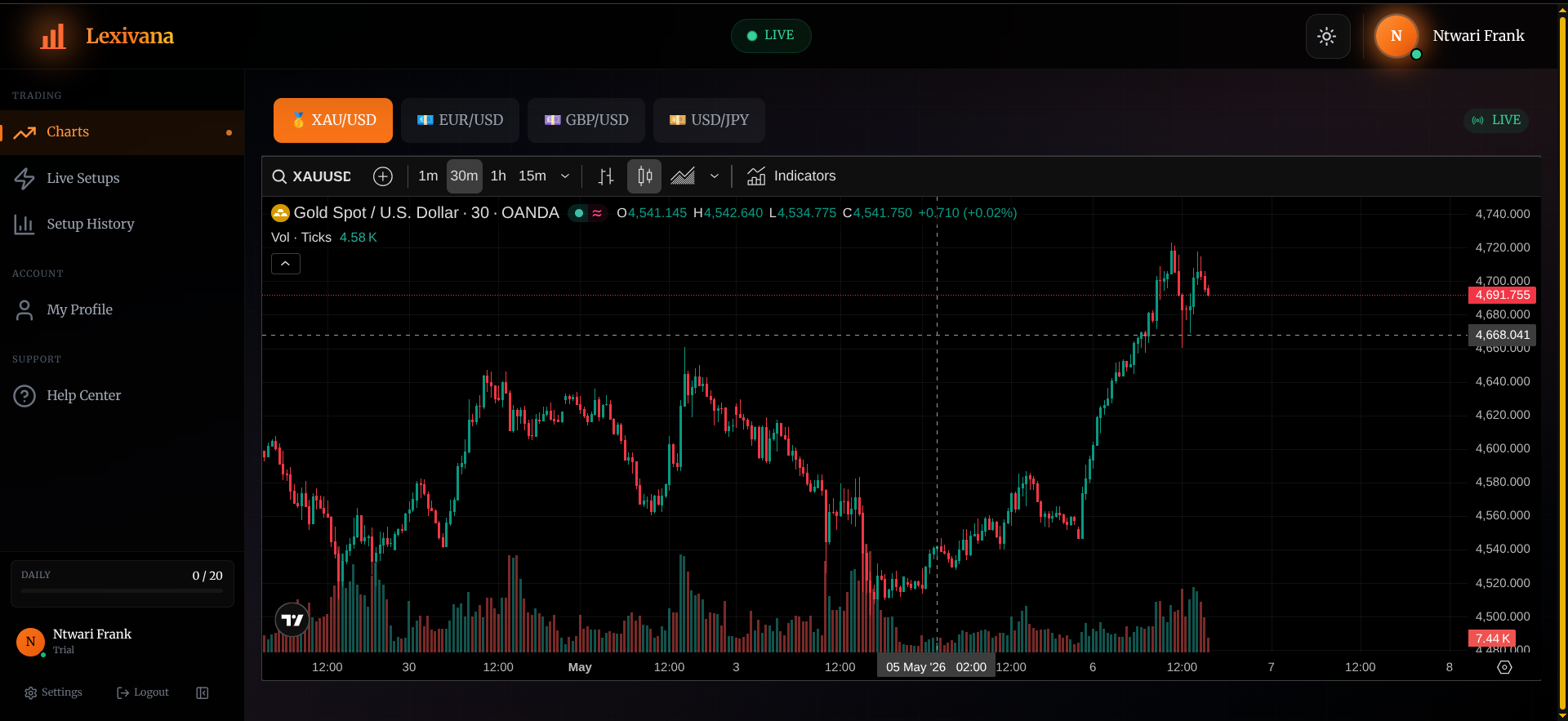The height and width of the screenshot is (721, 1568).
Task: Click the close value C4,541.750 in legend
Action: pyautogui.click(x=877, y=213)
